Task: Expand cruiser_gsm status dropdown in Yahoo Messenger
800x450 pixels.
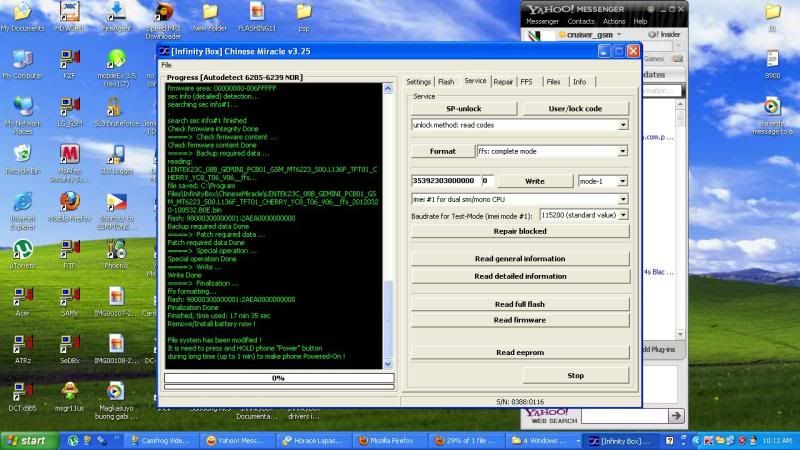Action: coord(619,35)
